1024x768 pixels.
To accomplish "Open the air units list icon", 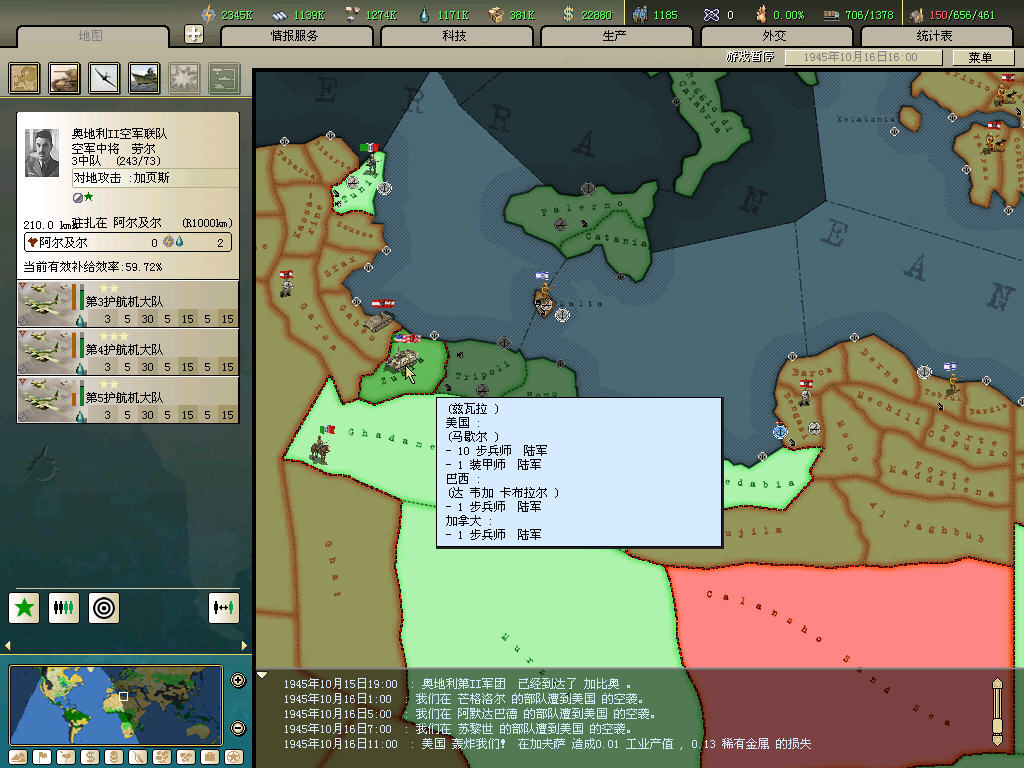I will click(104, 78).
